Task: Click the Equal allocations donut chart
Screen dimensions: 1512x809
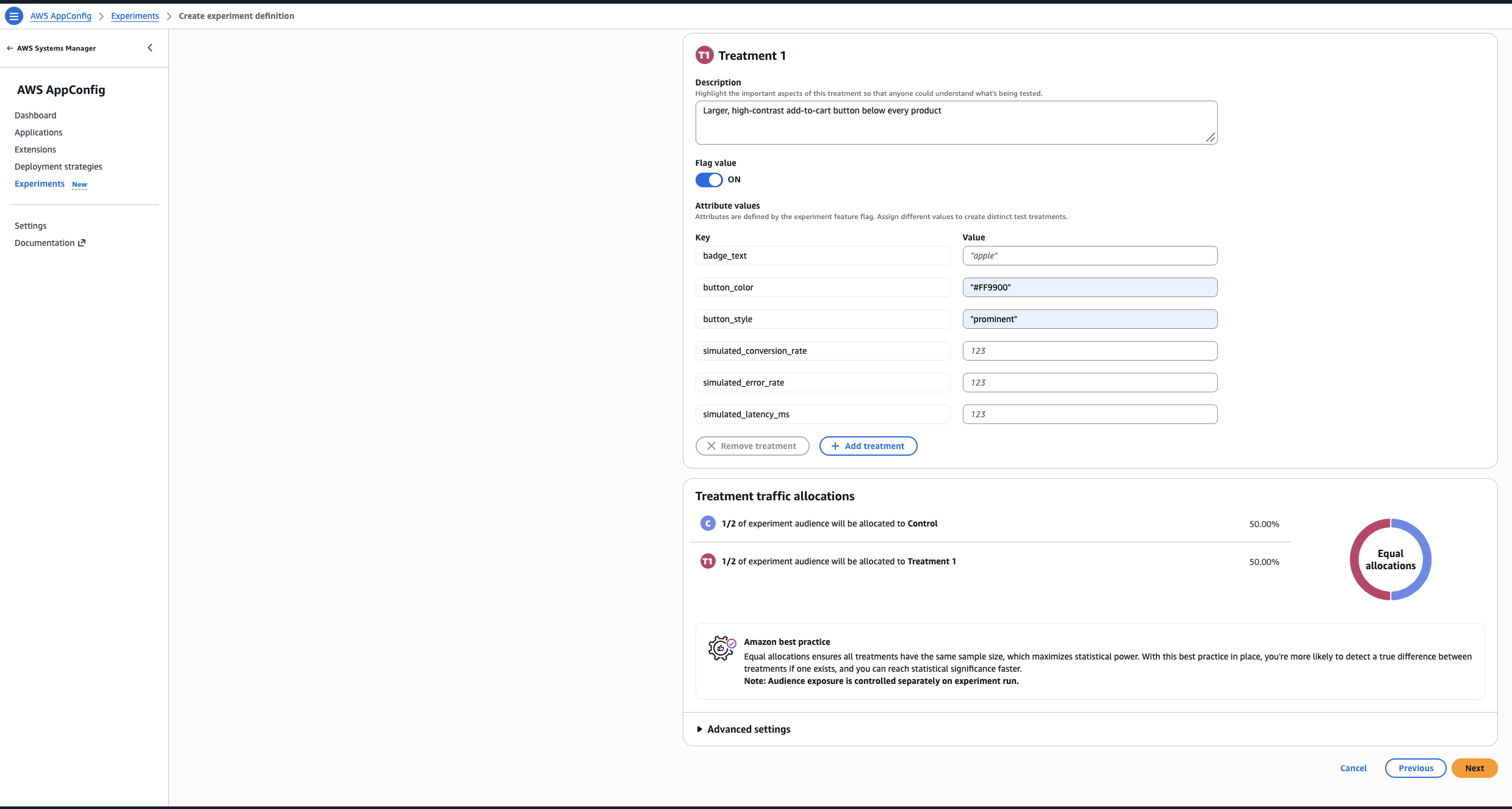Action: click(x=1391, y=559)
